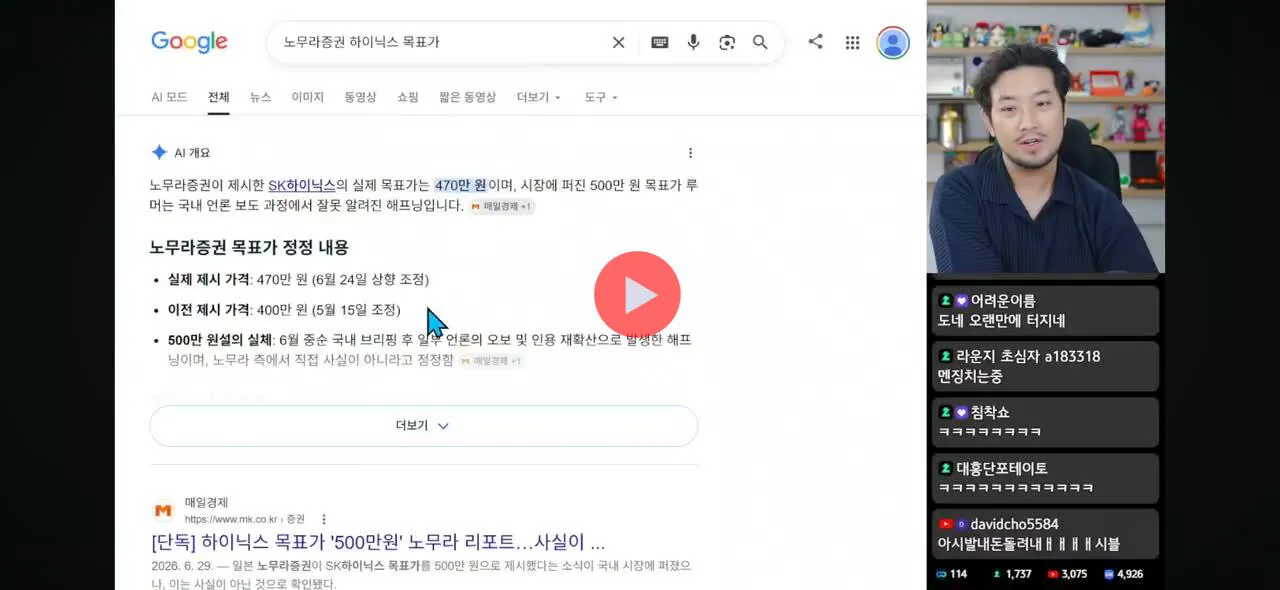Open the Google account avatar
This screenshot has height=590, width=1280.
click(893, 42)
